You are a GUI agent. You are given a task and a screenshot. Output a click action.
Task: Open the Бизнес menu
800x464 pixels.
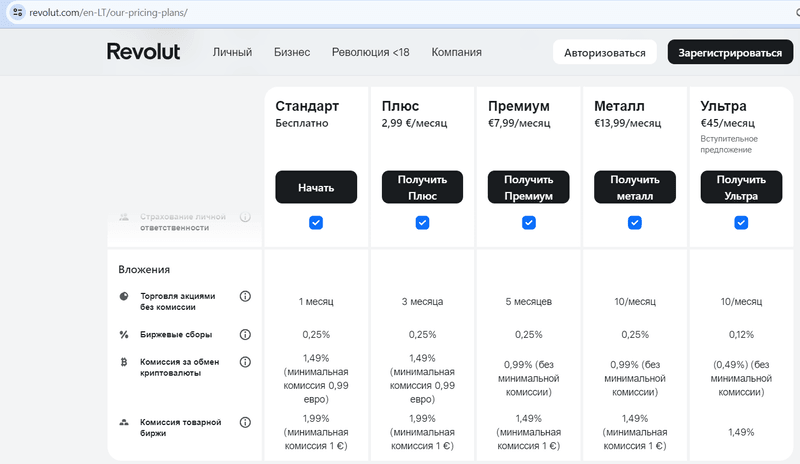coord(292,52)
